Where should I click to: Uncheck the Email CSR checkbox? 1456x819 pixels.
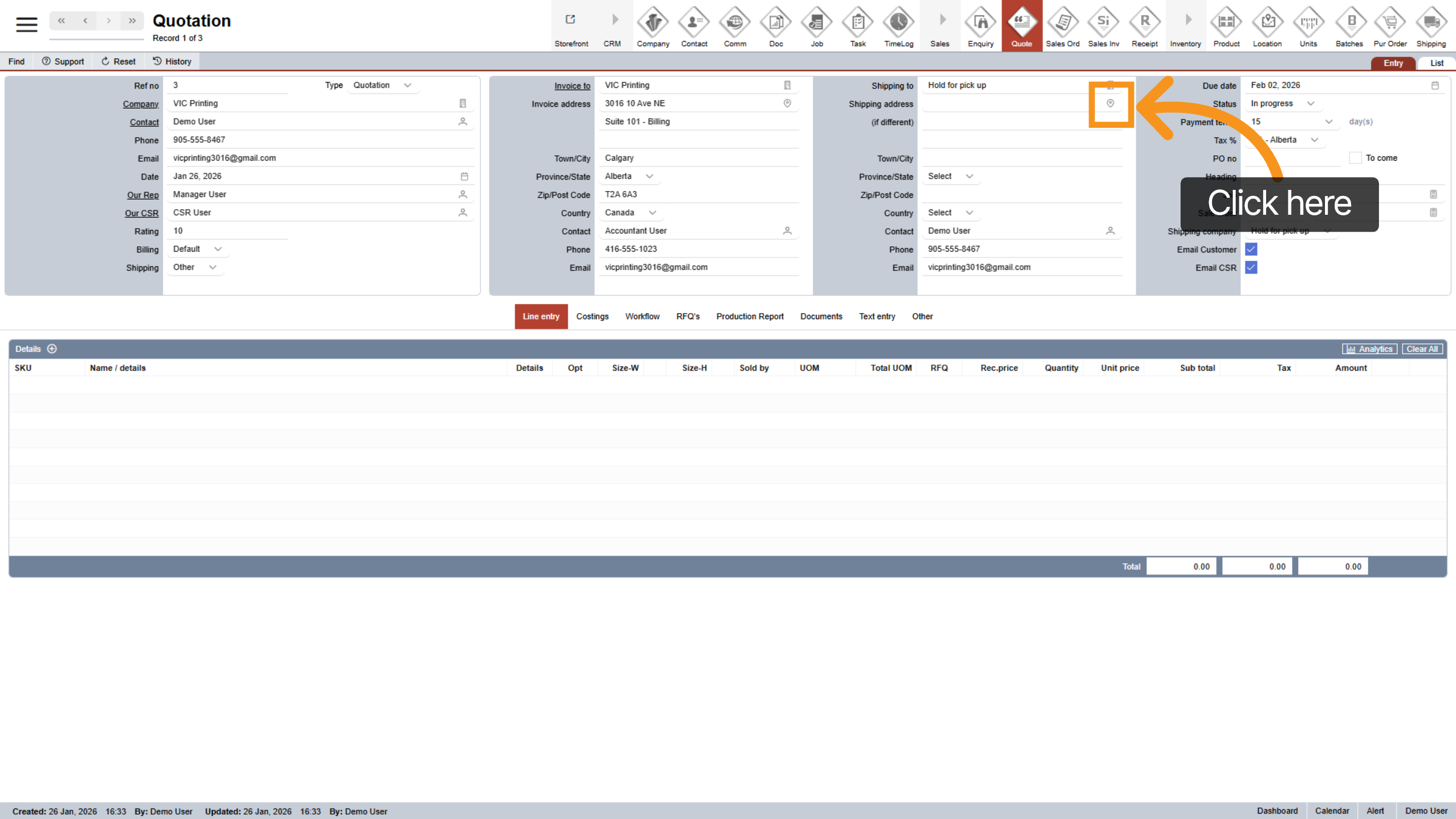pyautogui.click(x=1251, y=268)
